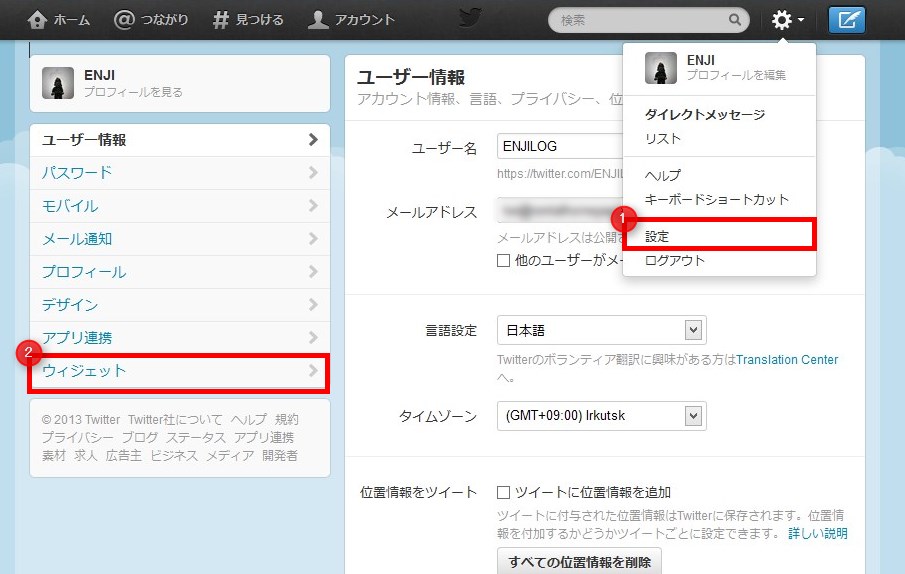Image resolution: width=905 pixels, height=574 pixels.
Task: Click プライバシー footer link
Action: (x=77, y=438)
